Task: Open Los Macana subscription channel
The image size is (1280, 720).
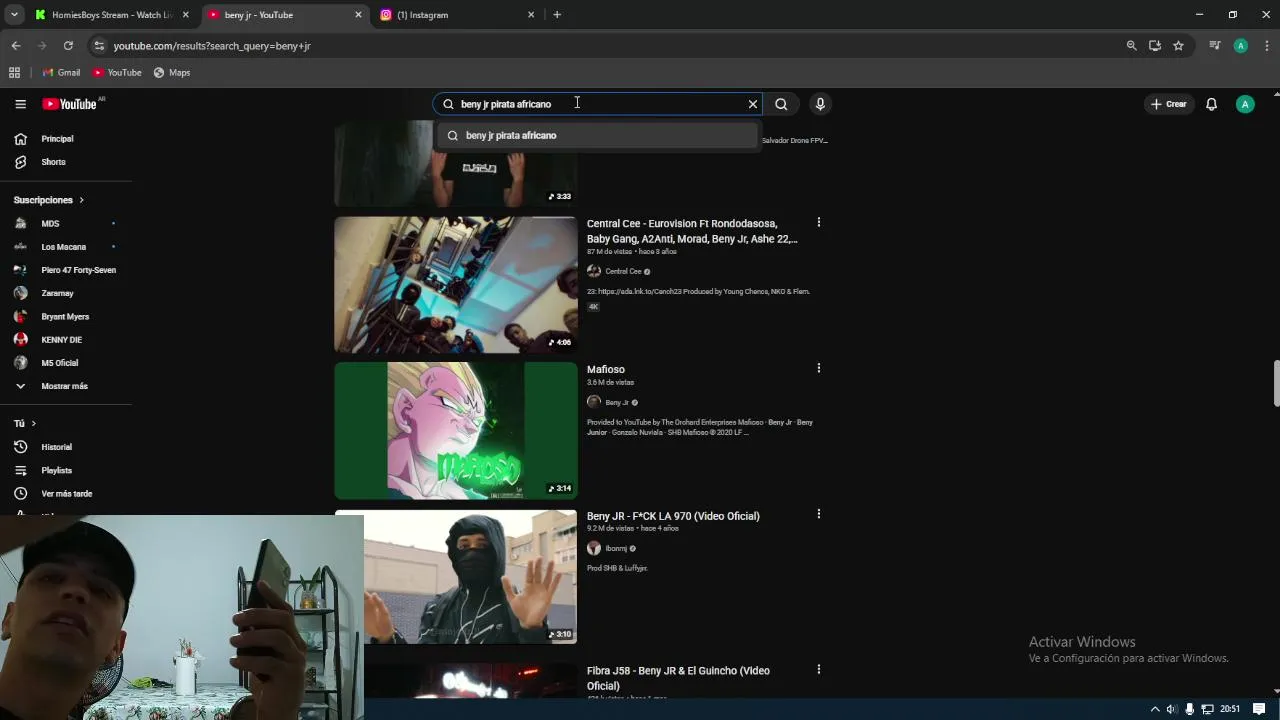Action: 65,247
